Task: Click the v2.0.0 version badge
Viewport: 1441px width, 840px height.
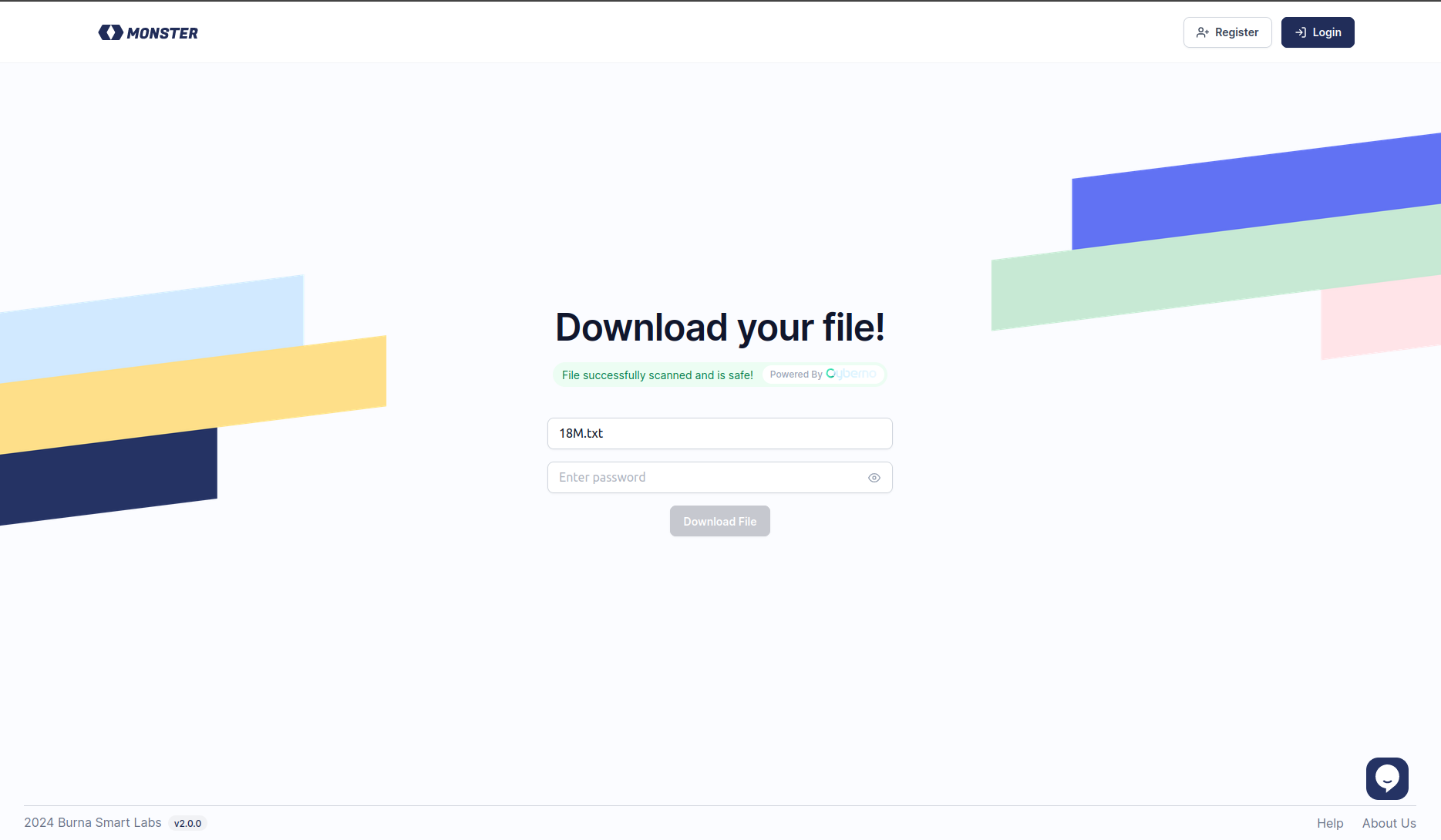Action: pyautogui.click(x=187, y=823)
